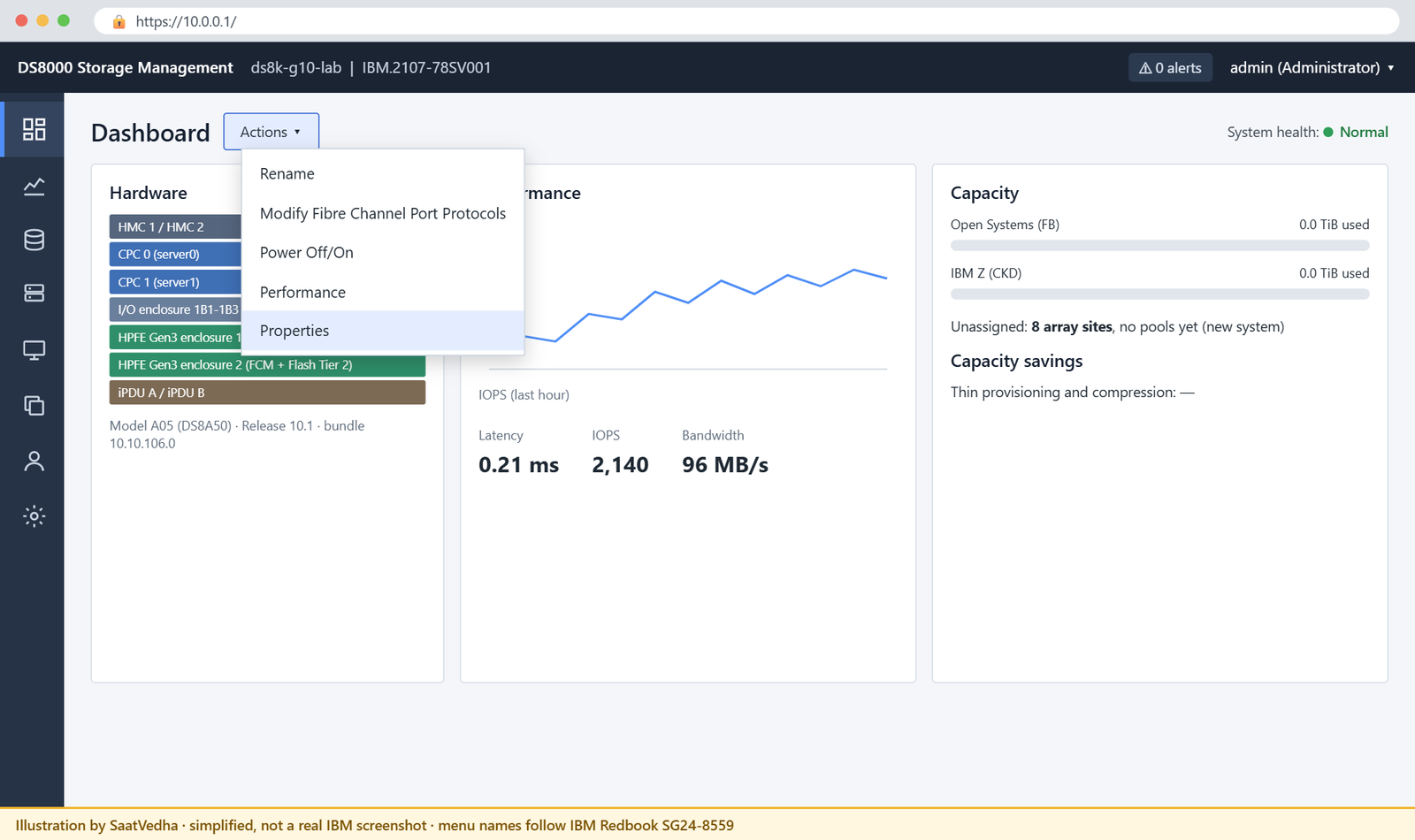
Task: Click the 0.21 ms latency value
Action: pos(518,465)
